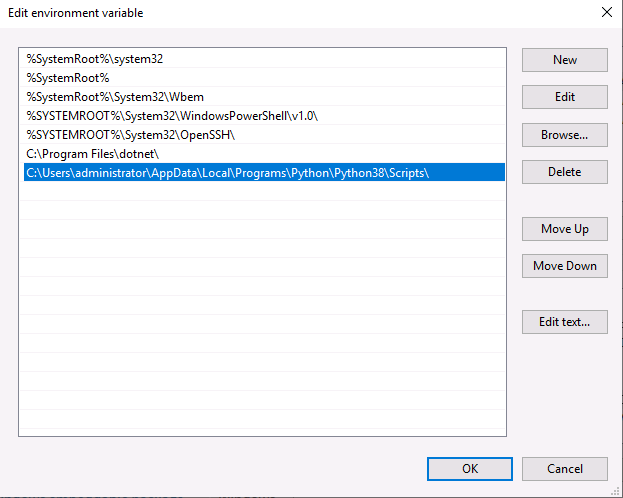Open the Browse... folder dialog

click(x=565, y=135)
